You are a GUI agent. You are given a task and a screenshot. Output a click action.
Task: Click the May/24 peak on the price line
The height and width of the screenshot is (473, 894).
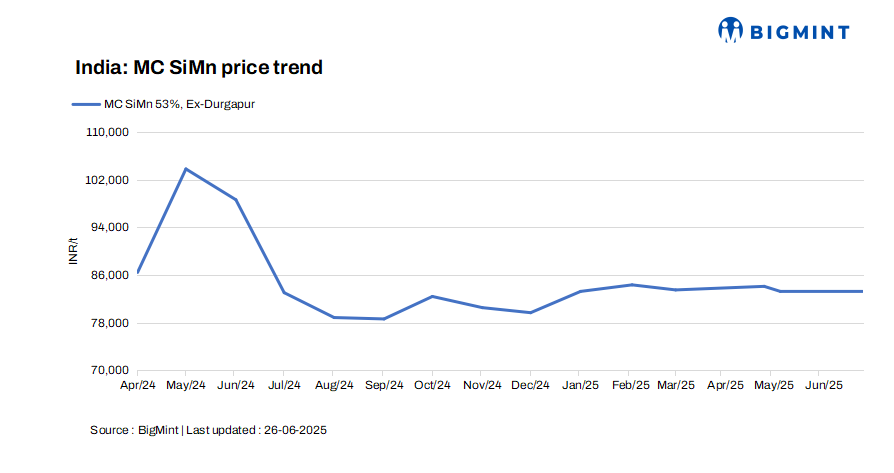pyautogui.click(x=186, y=169)
